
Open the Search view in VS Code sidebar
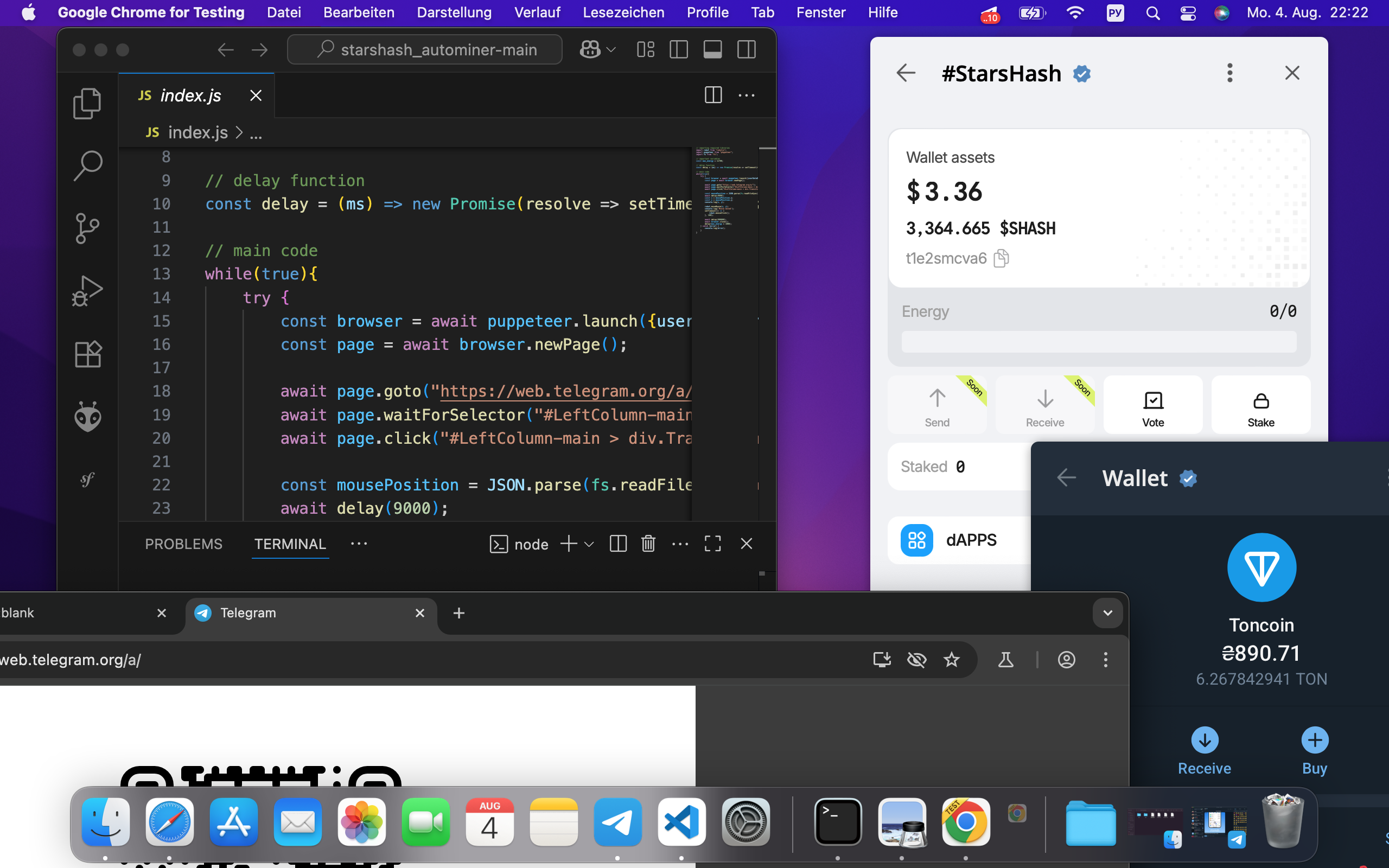[x=88, y=166]
